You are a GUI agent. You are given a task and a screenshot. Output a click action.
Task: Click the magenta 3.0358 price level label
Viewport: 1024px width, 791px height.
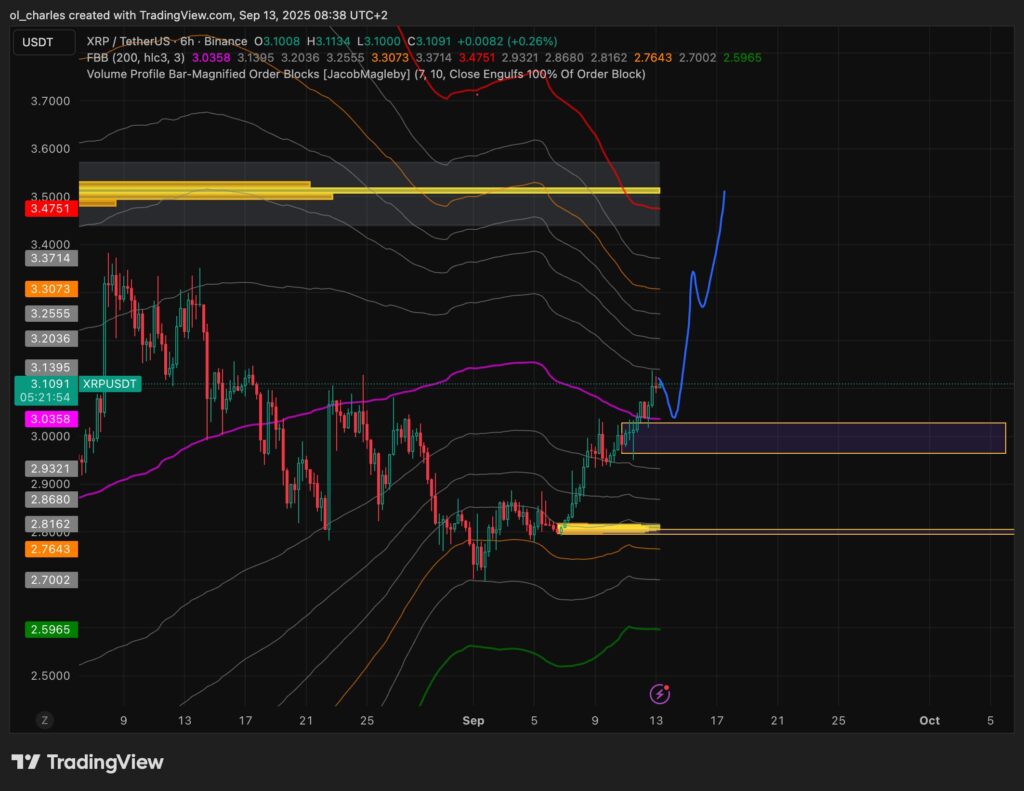[51, 419]
